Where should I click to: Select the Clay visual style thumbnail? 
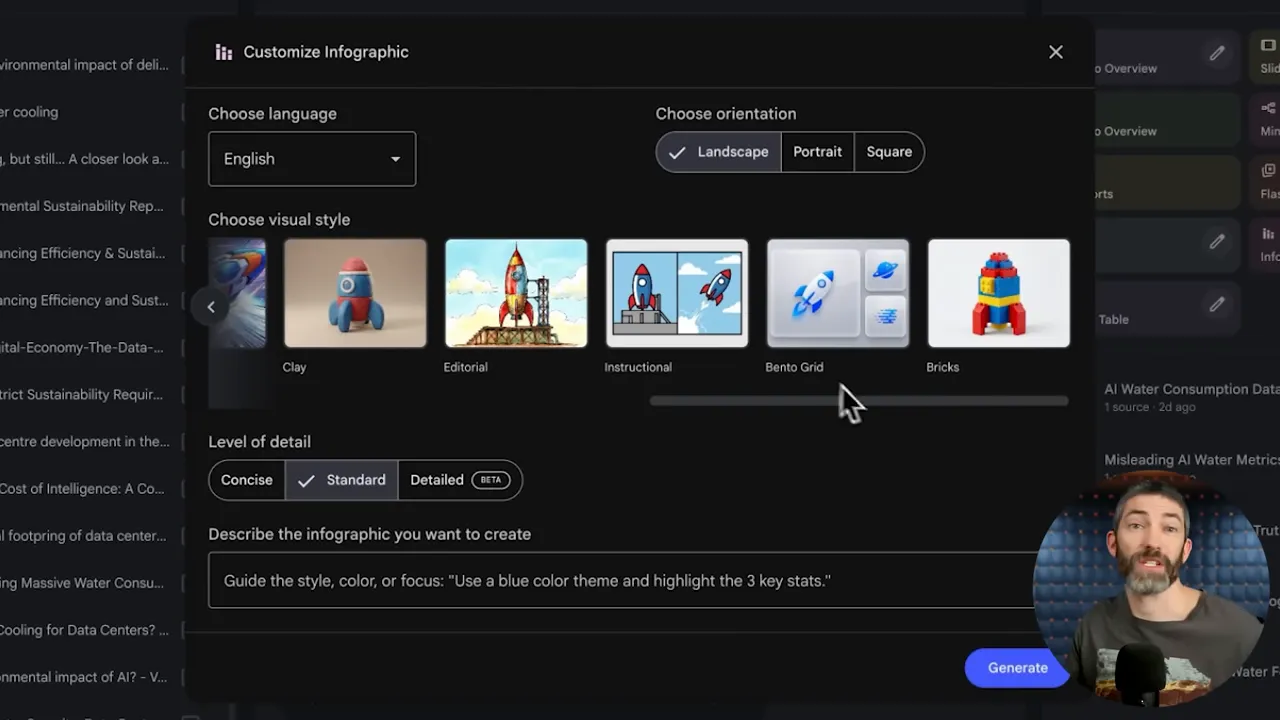(x=355, y=293)
